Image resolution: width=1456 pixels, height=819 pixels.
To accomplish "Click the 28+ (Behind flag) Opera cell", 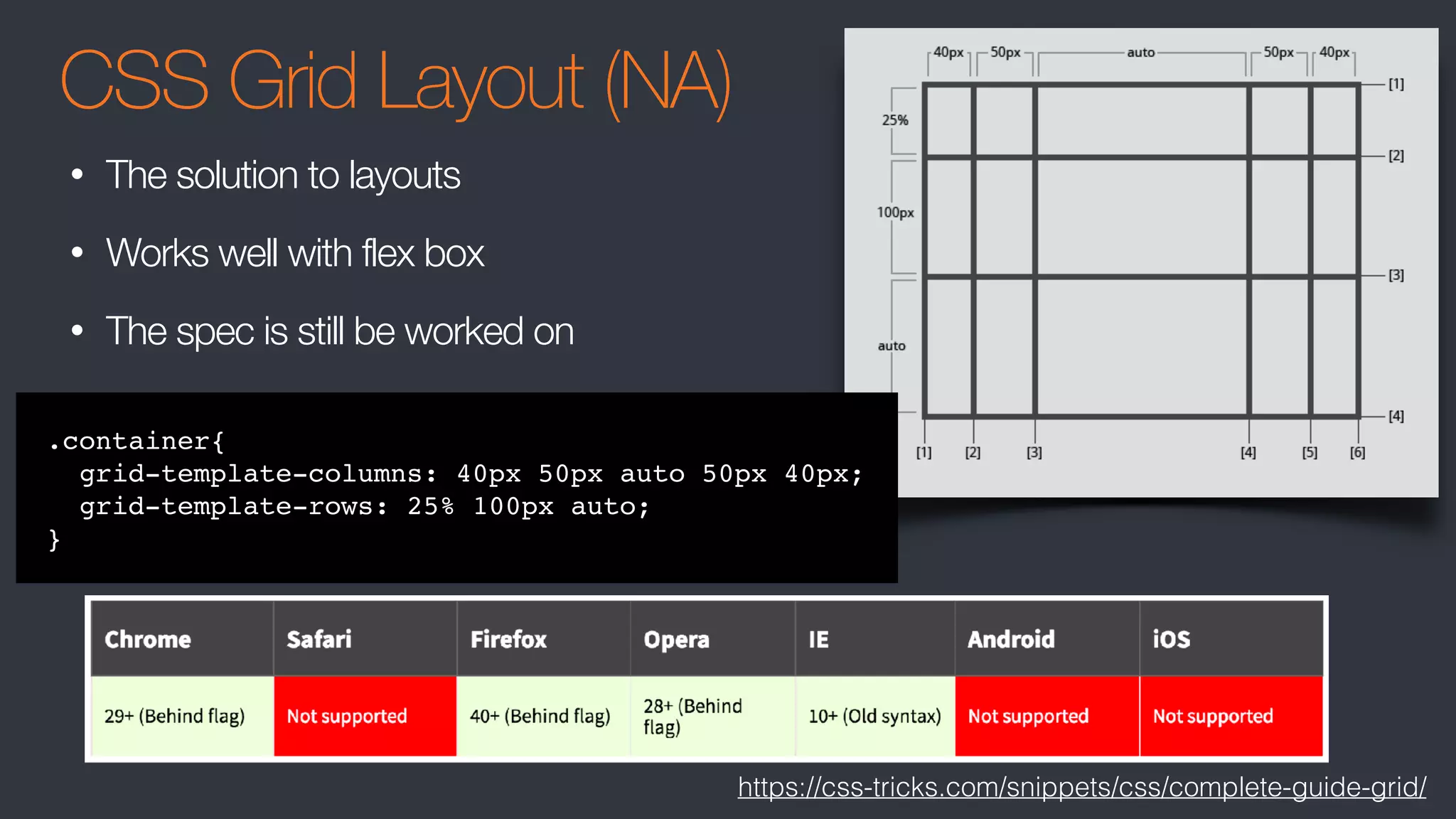I will pos(693,716).
